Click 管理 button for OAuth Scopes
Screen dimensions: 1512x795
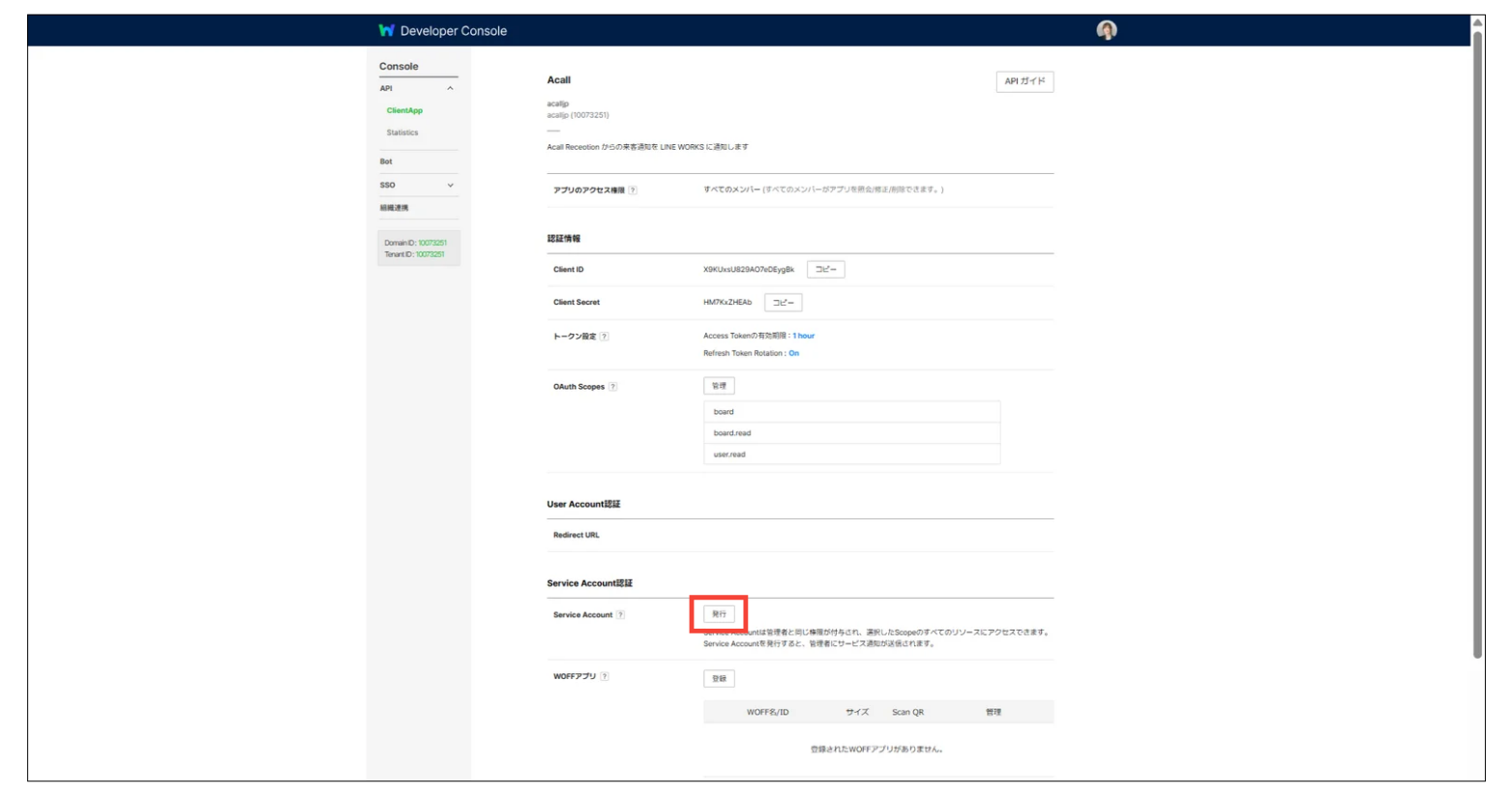point(719,386)
